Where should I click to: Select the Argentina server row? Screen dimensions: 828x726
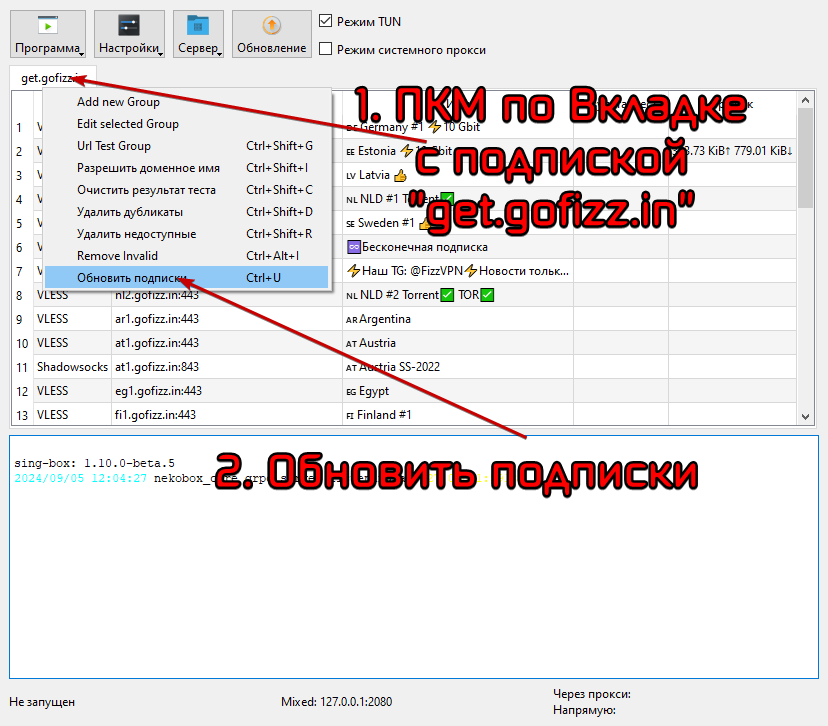pos(400,319)
